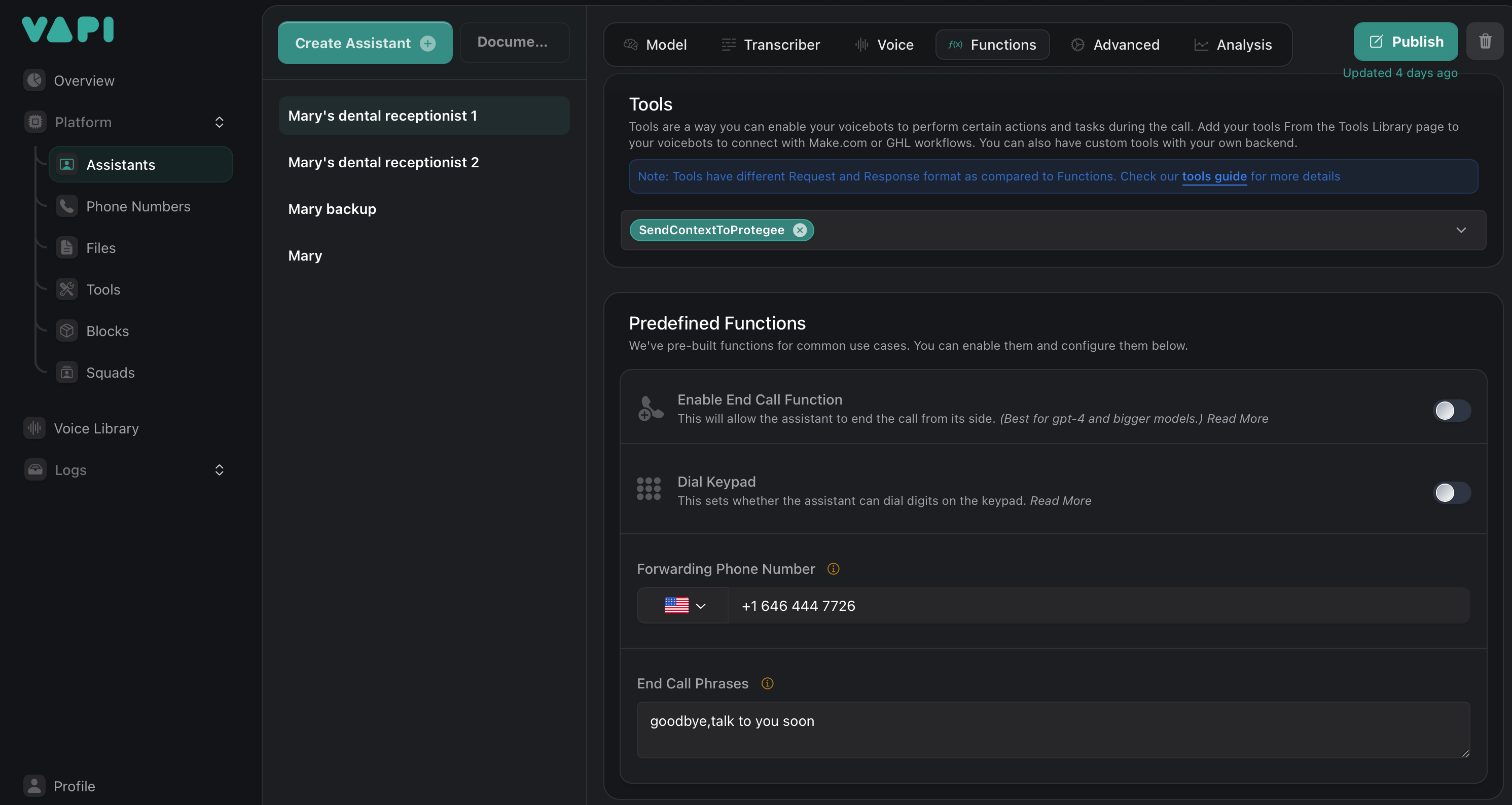Switch to the Transcriber tab

[x=770, y=45]
